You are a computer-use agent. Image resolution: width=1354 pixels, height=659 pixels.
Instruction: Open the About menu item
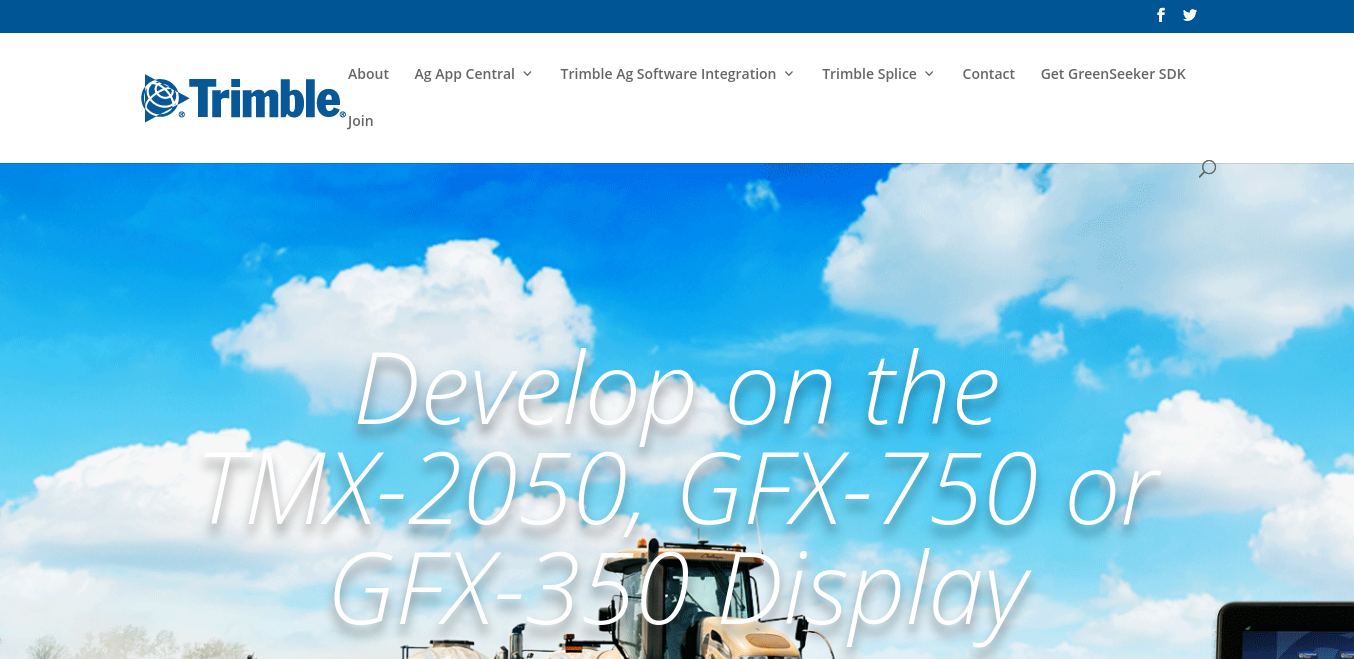click(368, 74)
